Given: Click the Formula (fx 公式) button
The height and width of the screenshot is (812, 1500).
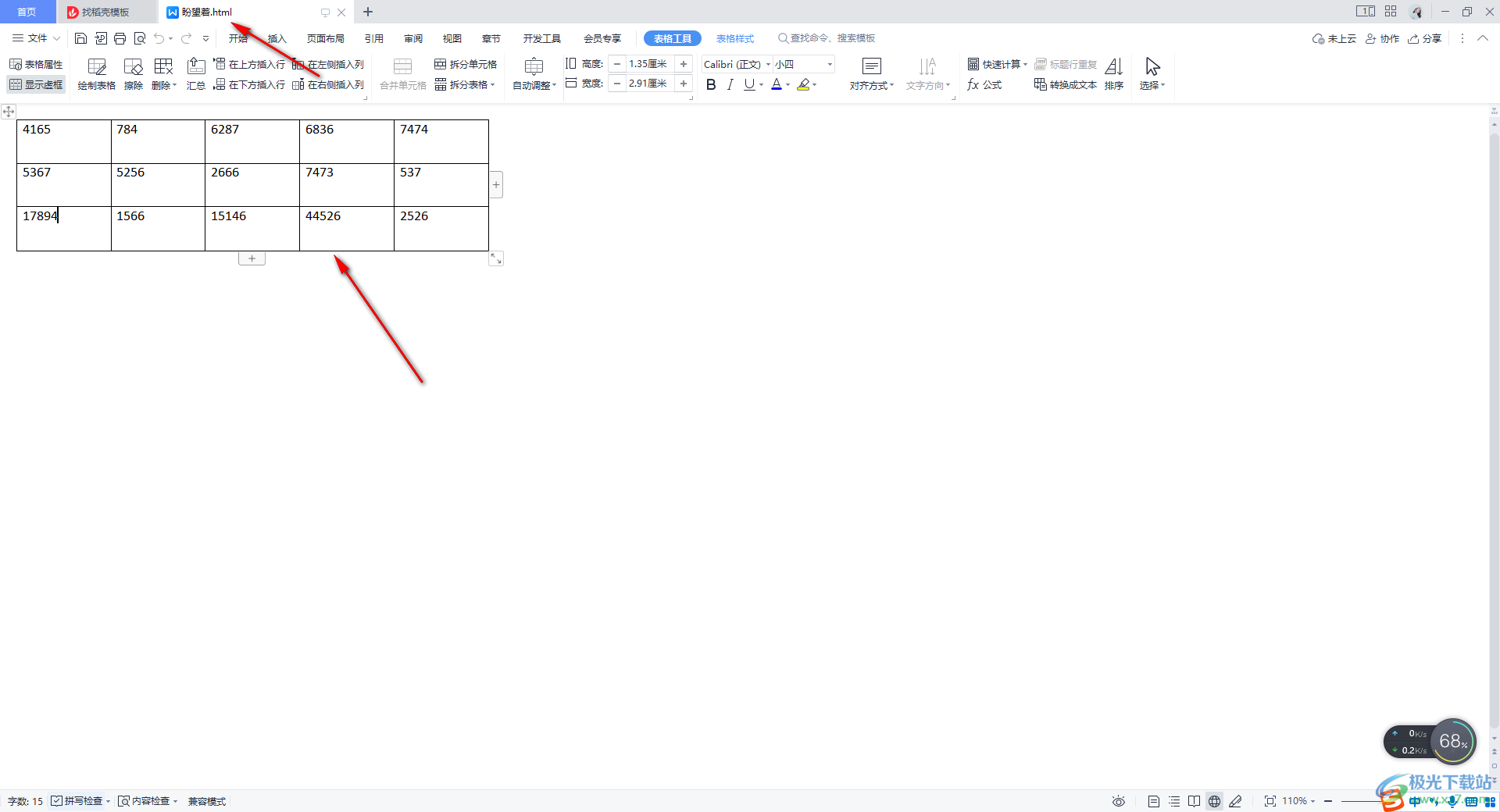Looking at the screenshot, I should 984,84.
